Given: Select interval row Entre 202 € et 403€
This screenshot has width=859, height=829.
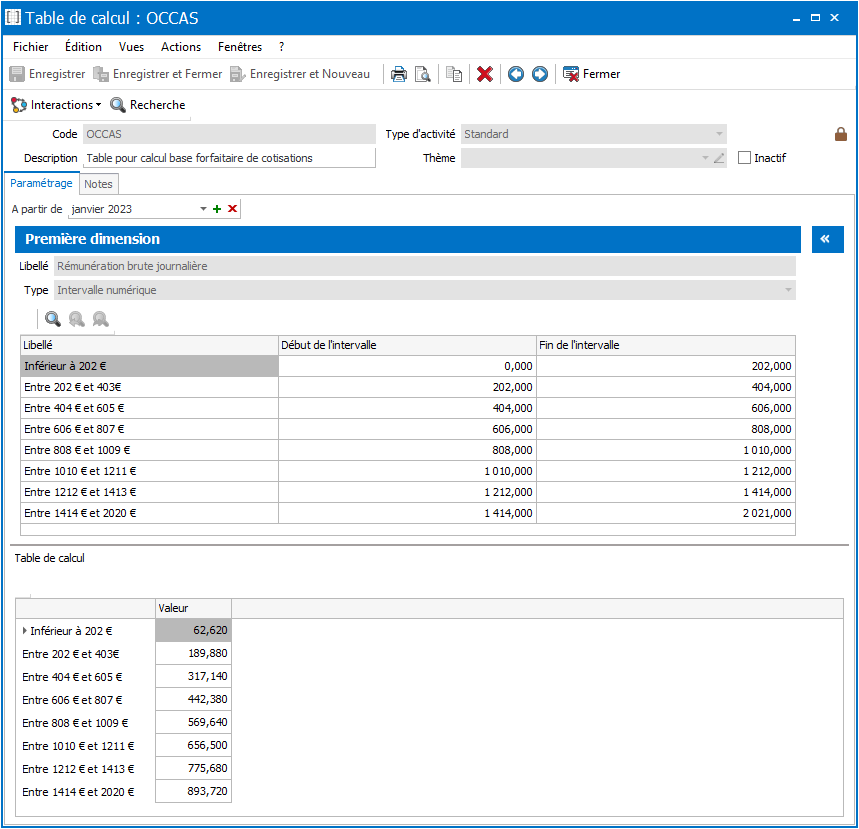Looking at the screenshot, I should (408, 387).
